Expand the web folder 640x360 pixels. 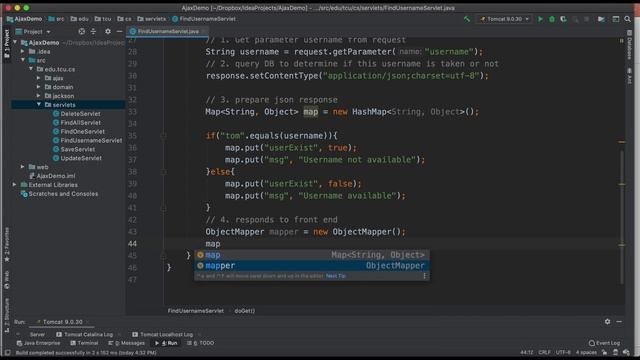(23, 167)
